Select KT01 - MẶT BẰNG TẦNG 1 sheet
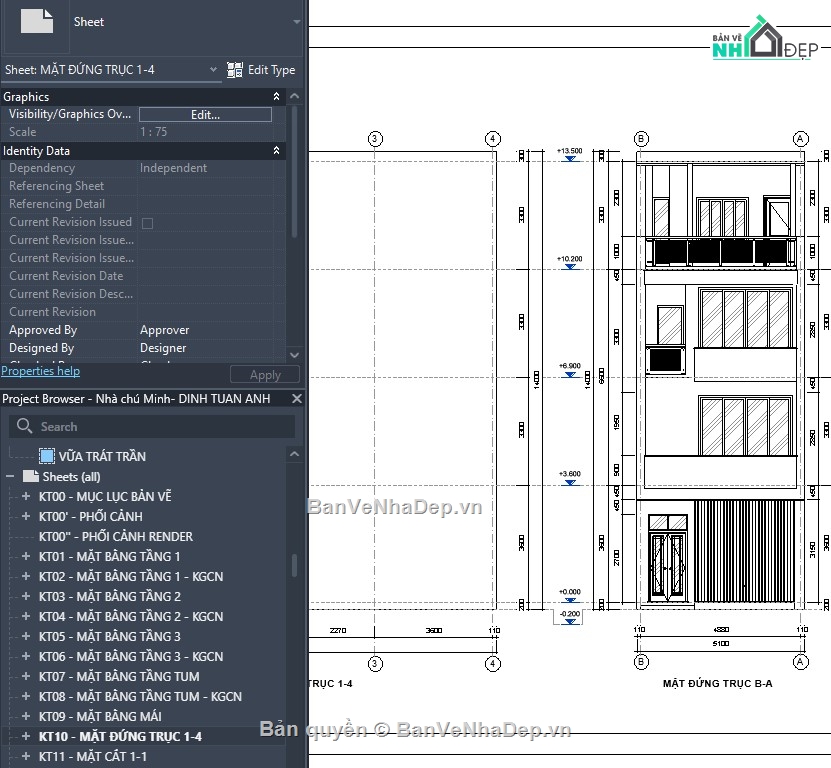The width and height of the screenshot is (831, 768). (x=109, y=557)
